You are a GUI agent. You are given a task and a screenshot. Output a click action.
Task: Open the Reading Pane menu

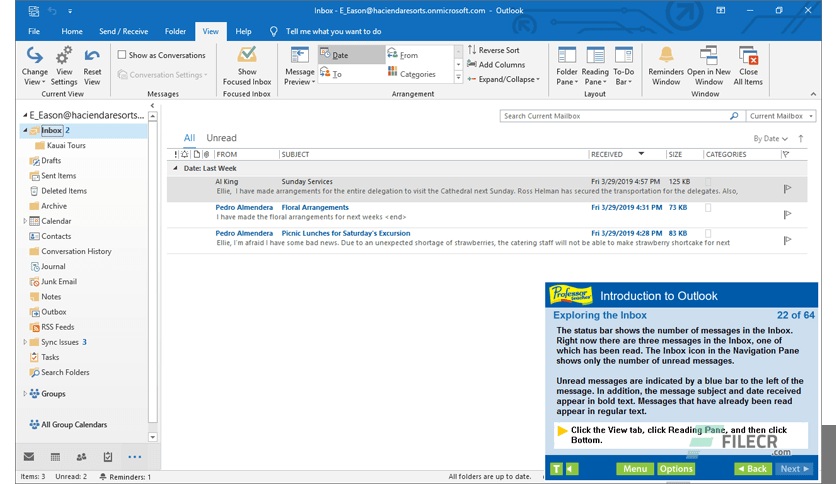click(595, 66)
